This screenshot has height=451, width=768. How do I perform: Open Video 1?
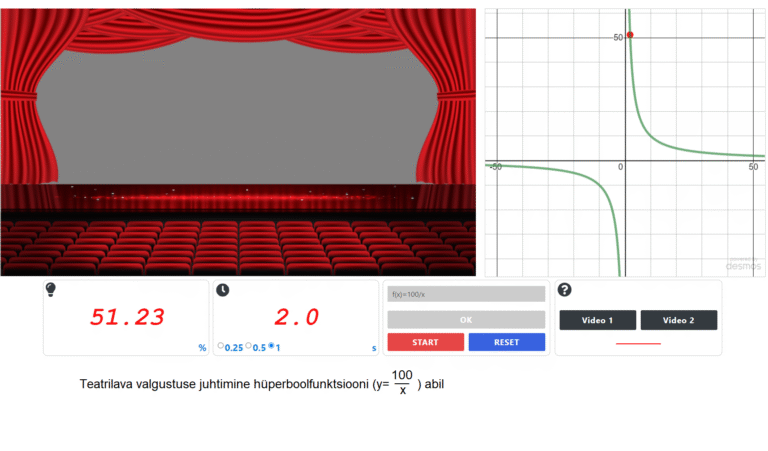[597, 320]
